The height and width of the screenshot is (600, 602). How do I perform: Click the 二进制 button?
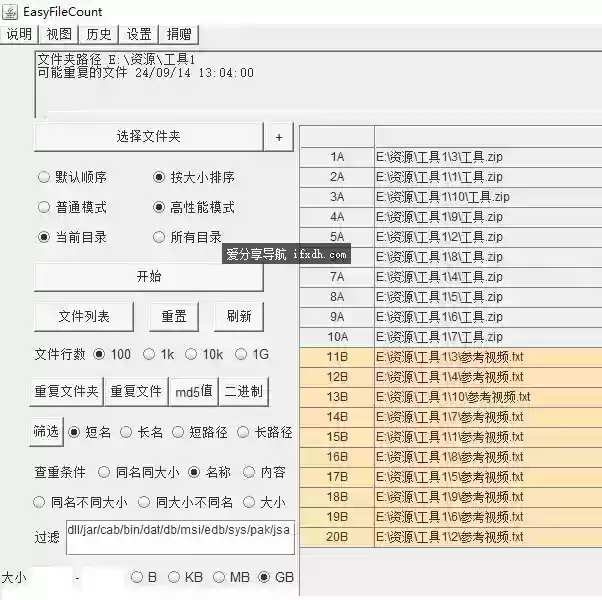[x=243, y=392]
